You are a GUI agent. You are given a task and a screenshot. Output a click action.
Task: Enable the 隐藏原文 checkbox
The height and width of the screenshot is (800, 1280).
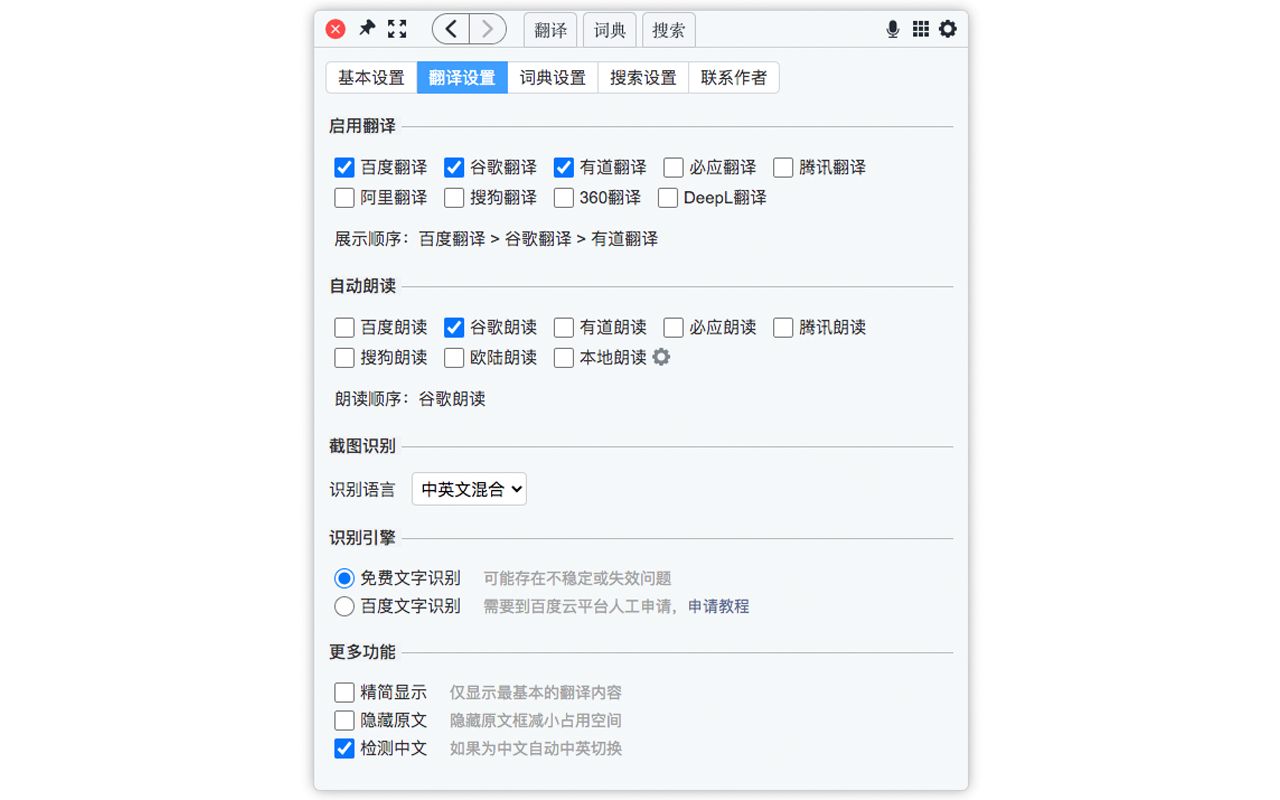(344, 720)
